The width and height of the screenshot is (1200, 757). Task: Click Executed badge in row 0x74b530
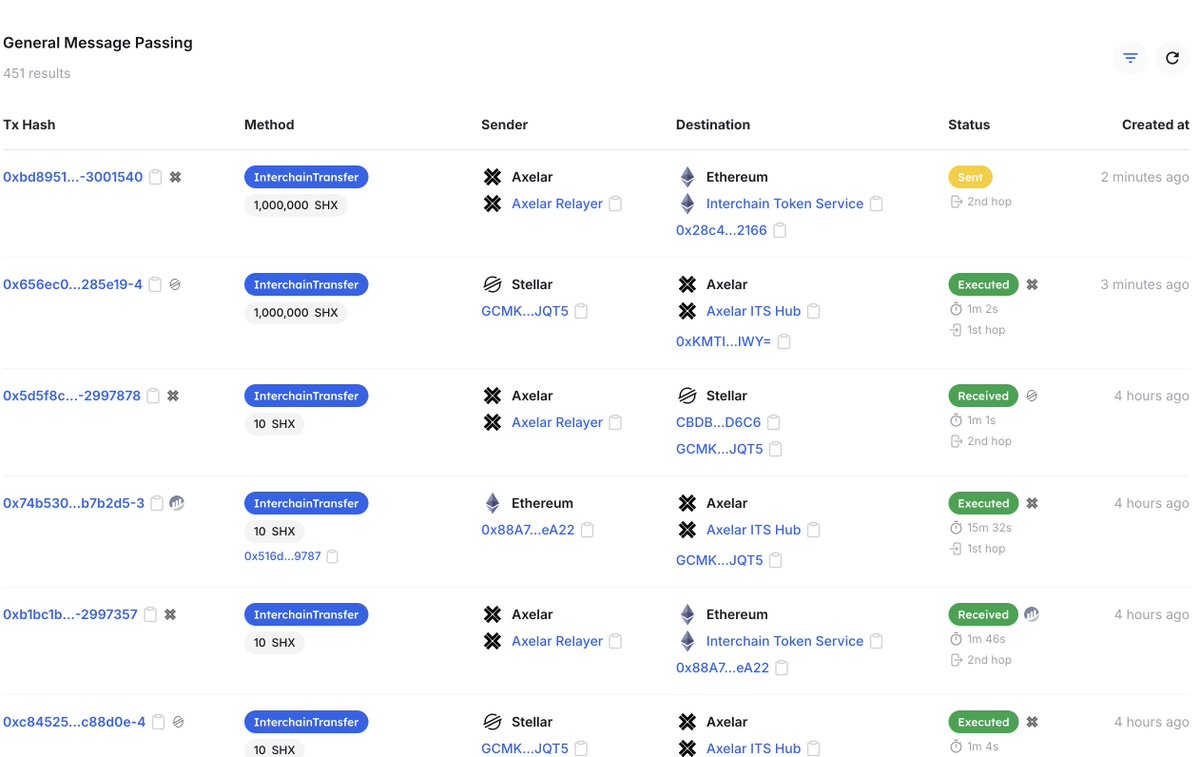(983, 504)
